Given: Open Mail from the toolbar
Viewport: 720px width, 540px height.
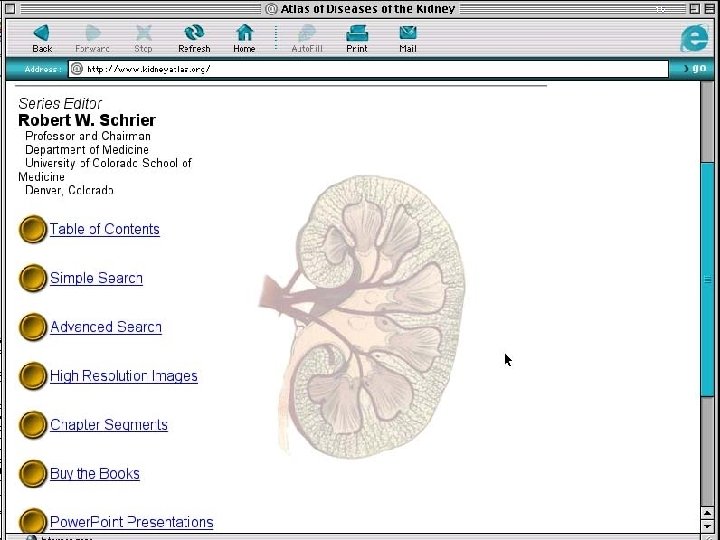Looking at the screenshot, I should pos(408,39).
